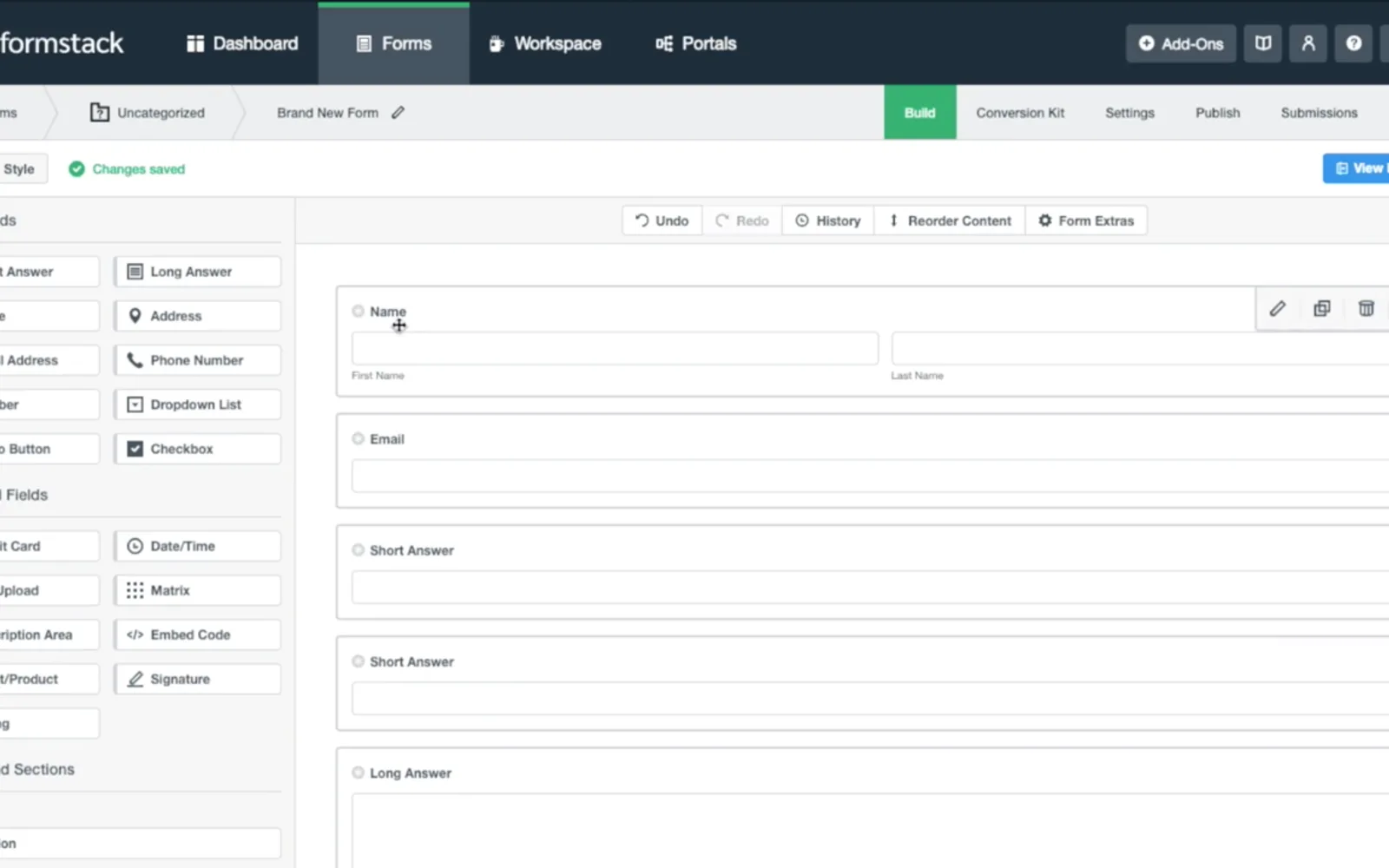
Task: Duplicate the Name field
Action: coord(1321,308)
